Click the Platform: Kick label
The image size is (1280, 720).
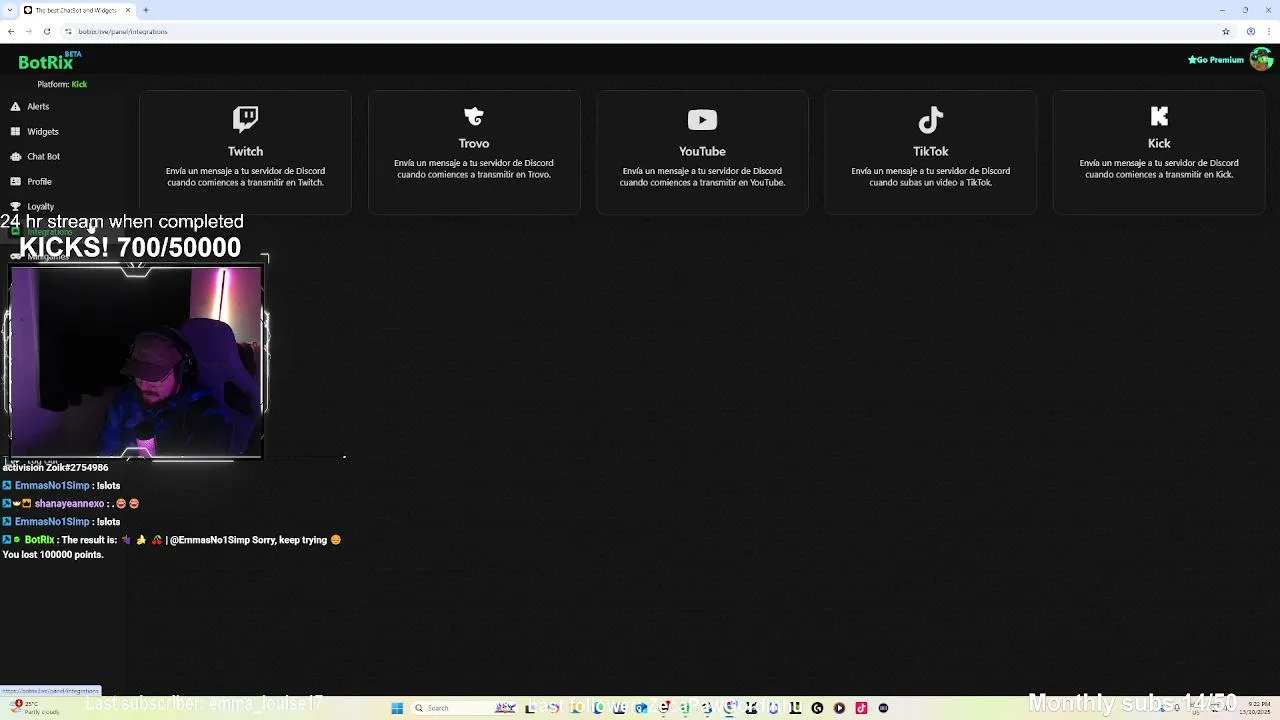pyautogui.click(x=62, y=84)
